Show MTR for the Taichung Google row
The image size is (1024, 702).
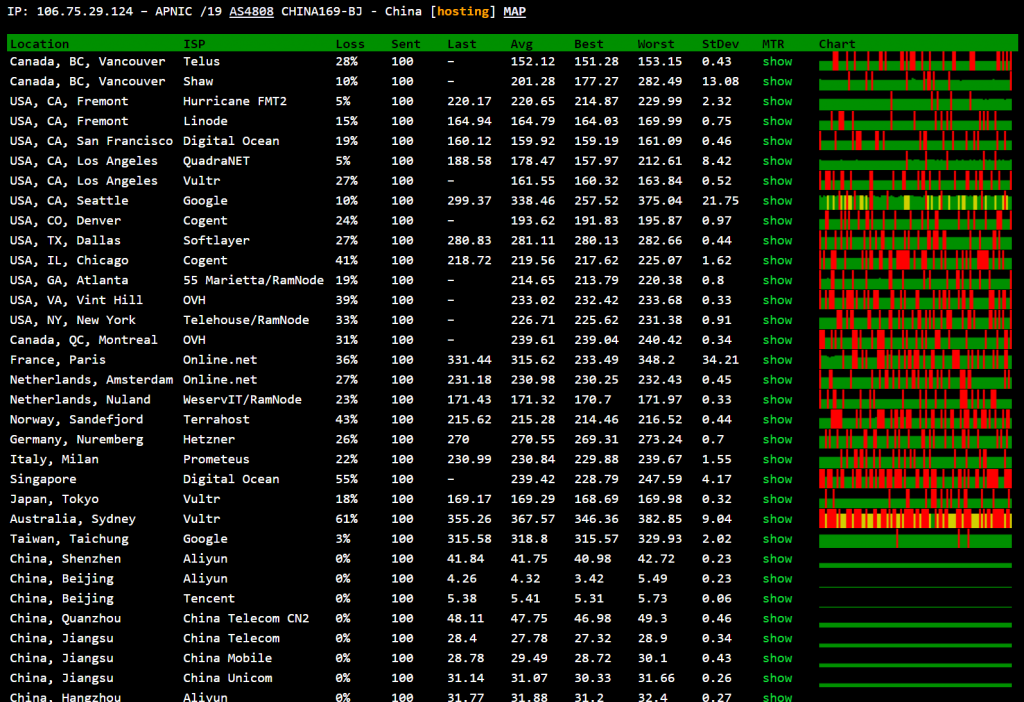pyautogui.click(x=777, y=539)
